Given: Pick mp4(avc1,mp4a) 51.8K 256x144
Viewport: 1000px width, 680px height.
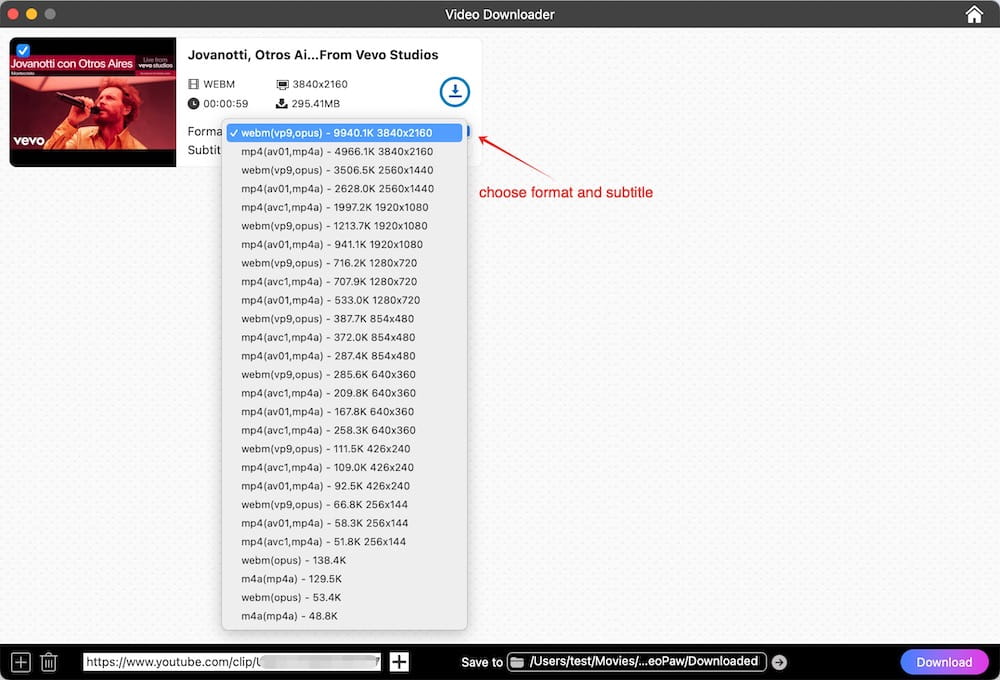Looking at the screenshot, I should tap(344, 541).
